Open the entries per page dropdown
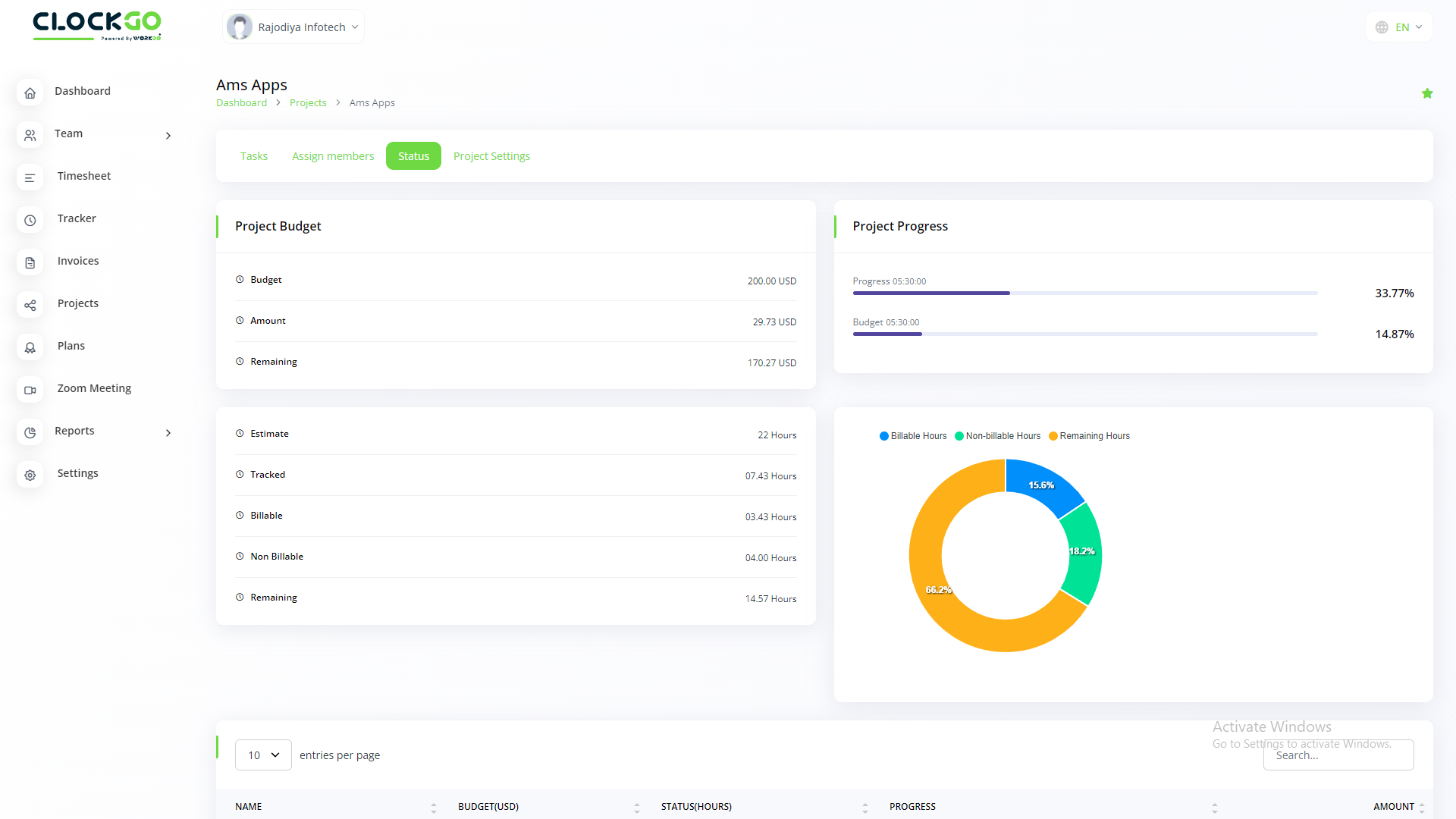This screenshot has height=819, width=1456. 263,755
